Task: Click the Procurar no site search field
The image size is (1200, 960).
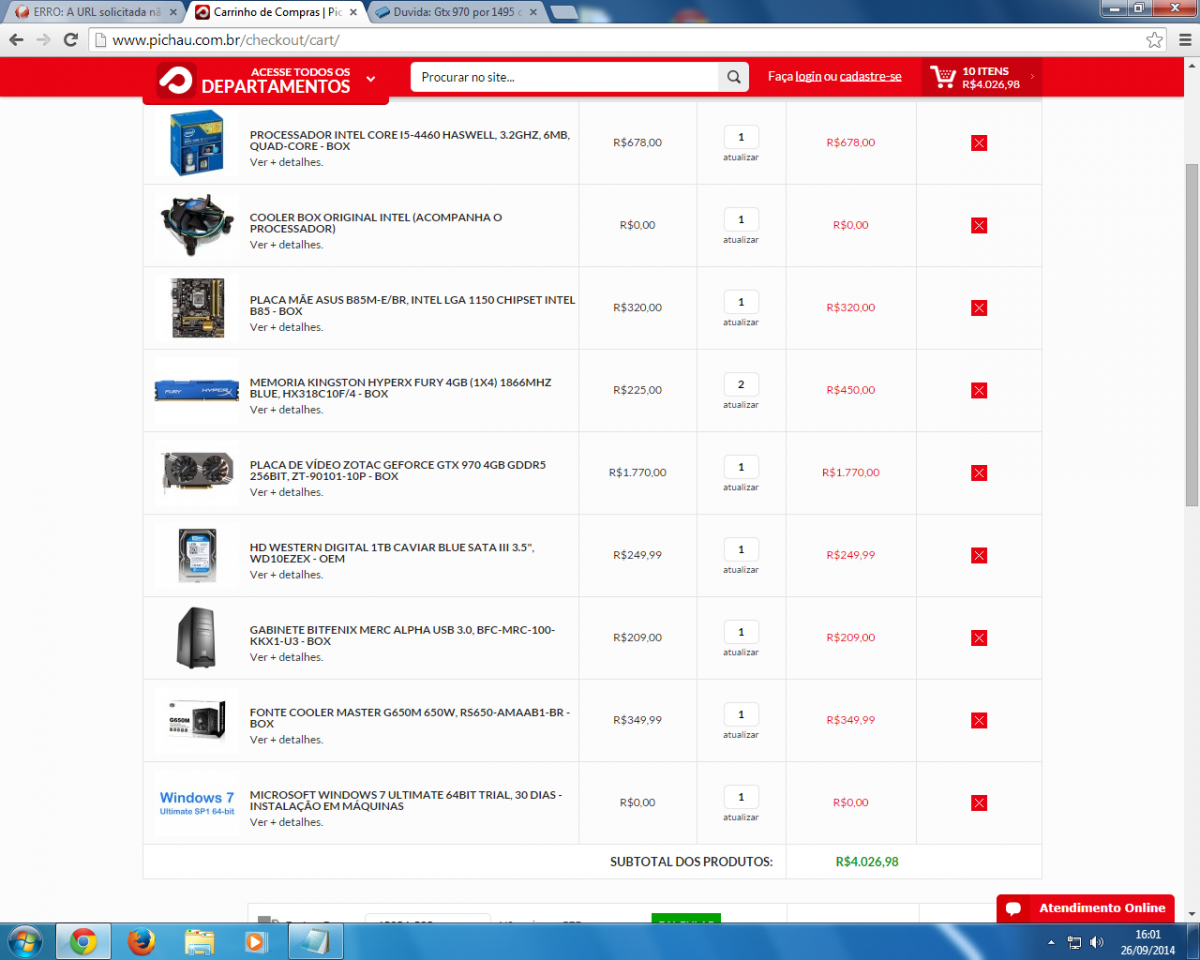Action: (565, 77)
